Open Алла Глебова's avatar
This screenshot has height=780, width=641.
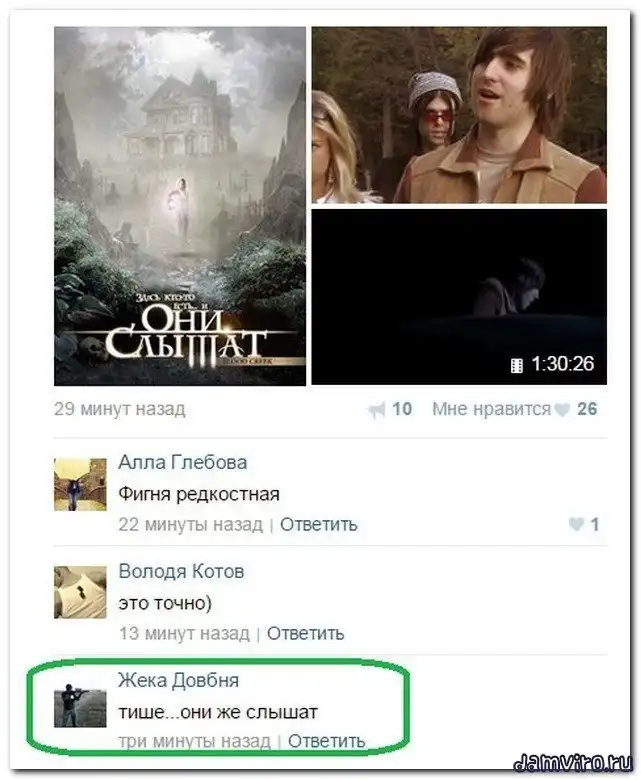tap(80, 485)
